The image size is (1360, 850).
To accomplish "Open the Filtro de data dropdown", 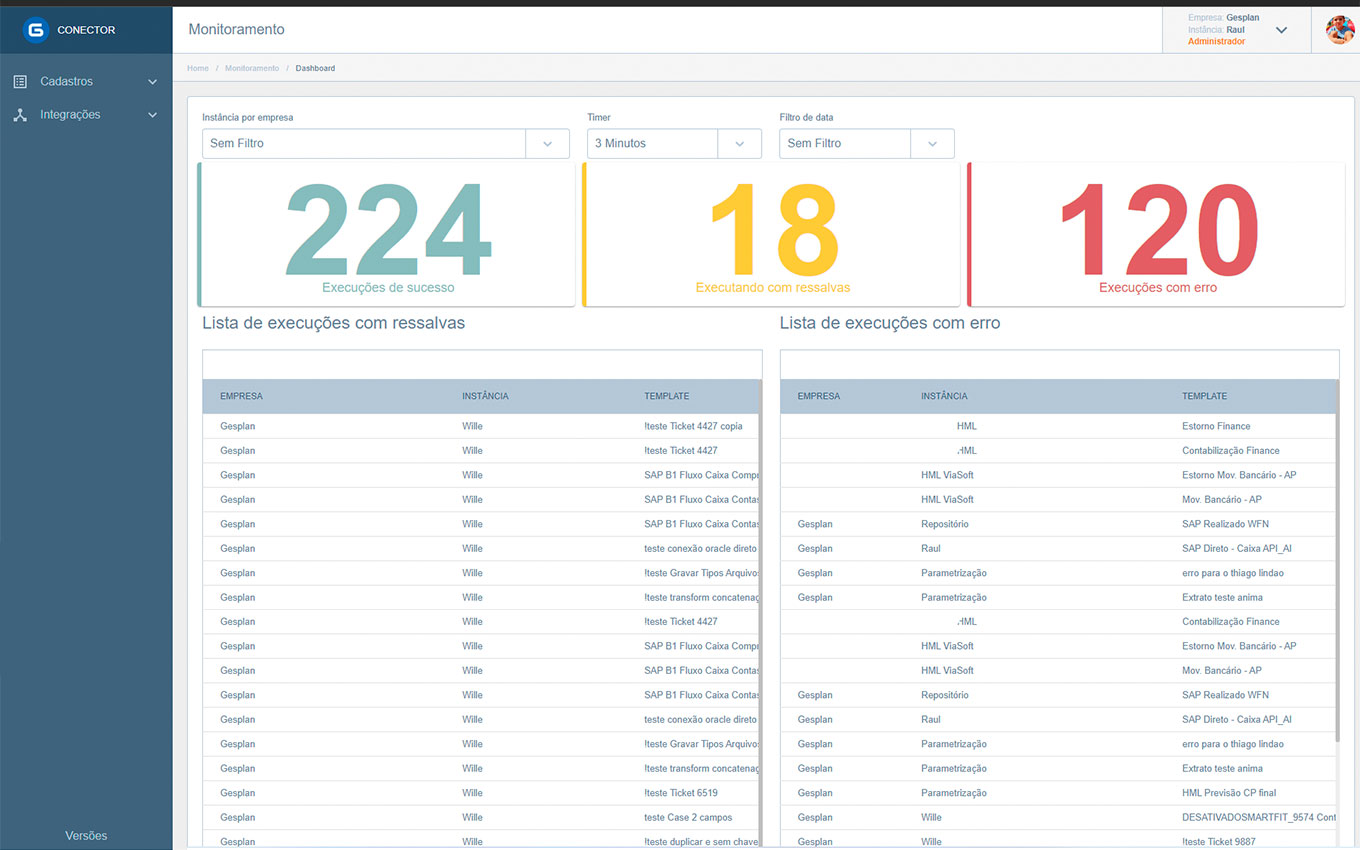I will coord(866,143).
